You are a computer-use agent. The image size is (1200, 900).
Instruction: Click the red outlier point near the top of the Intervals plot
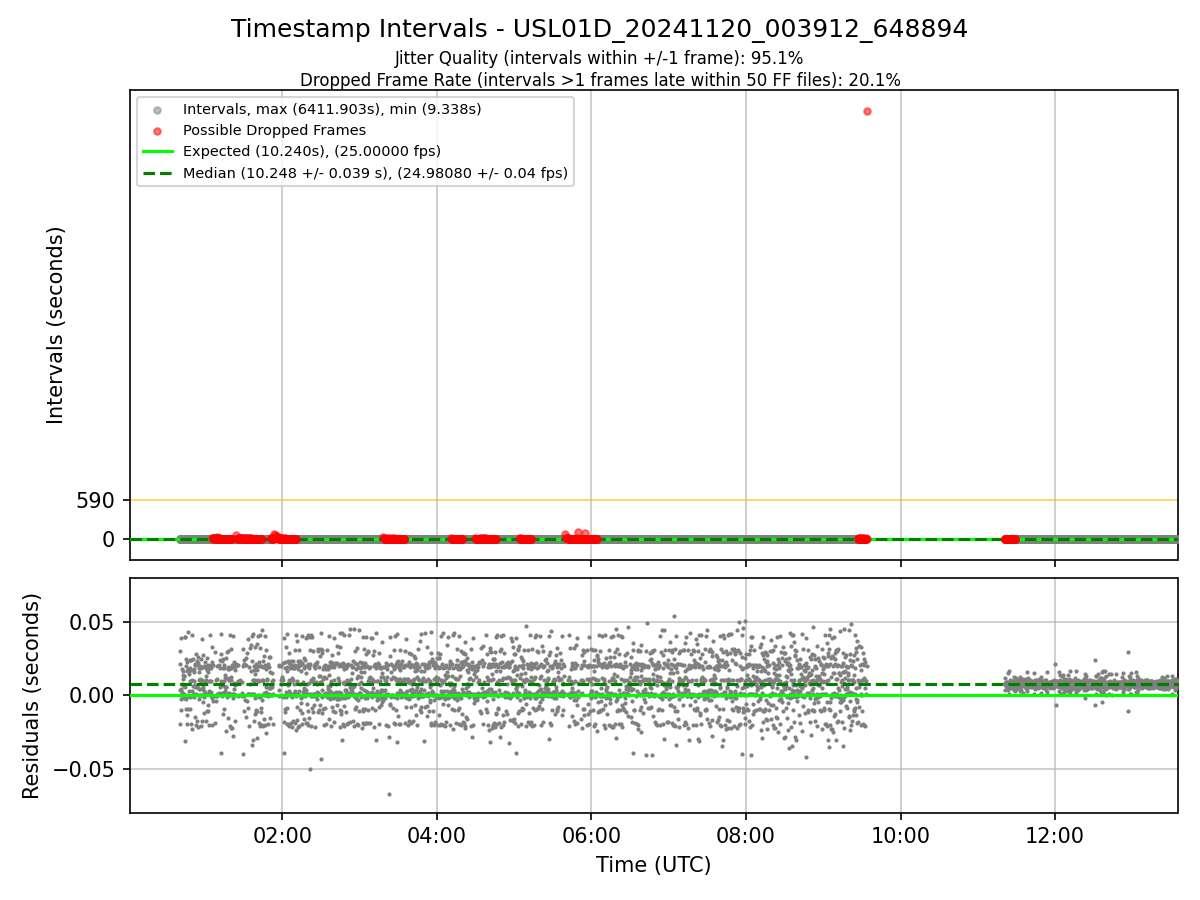click(x=867, y=111)
